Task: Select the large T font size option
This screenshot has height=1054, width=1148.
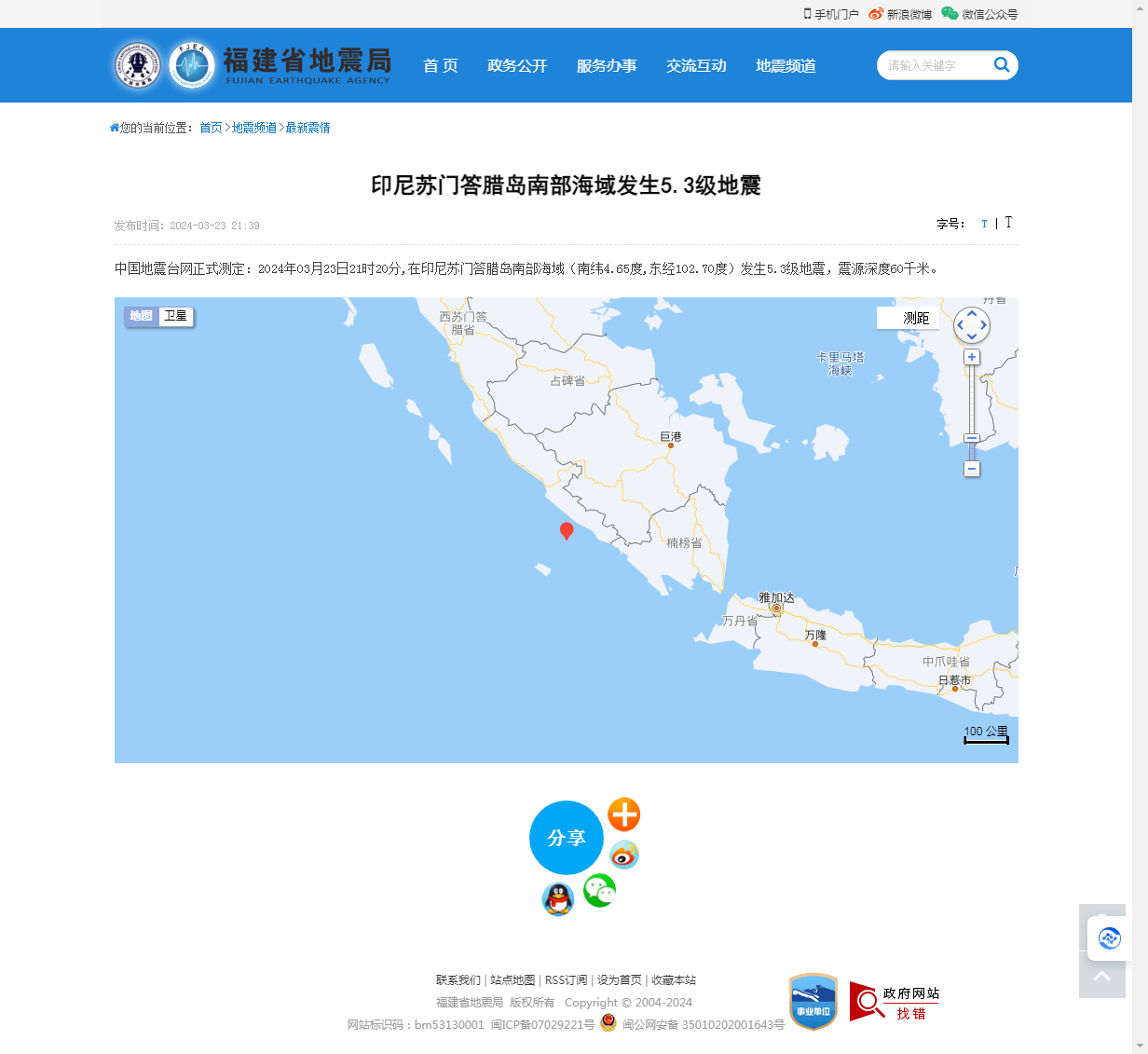Action: (1008, 223)
